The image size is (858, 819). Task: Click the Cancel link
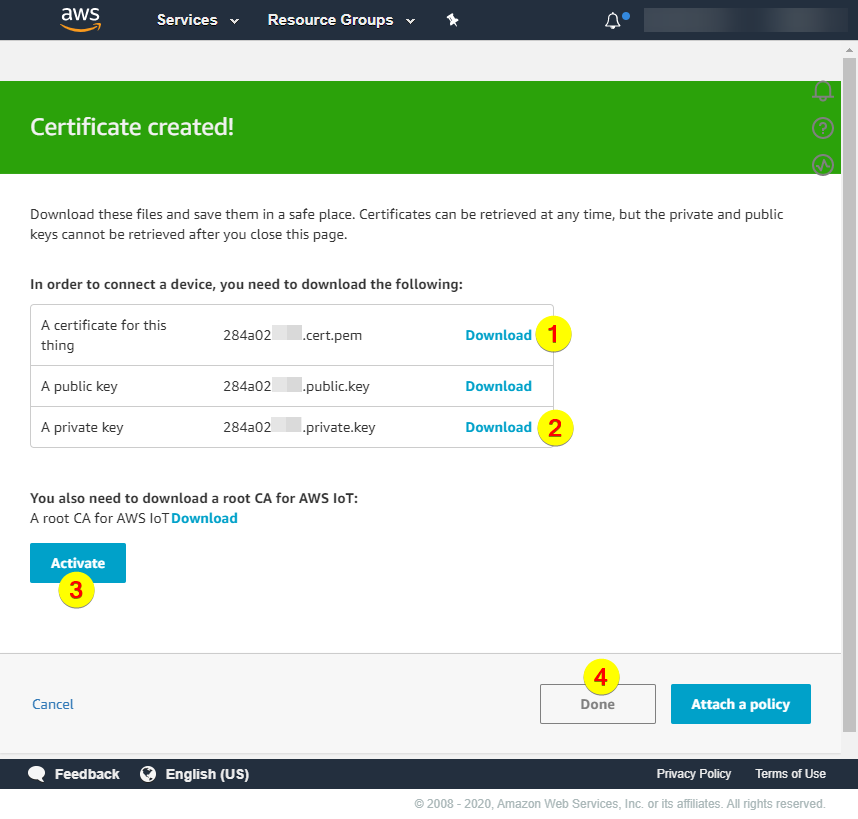53,704
